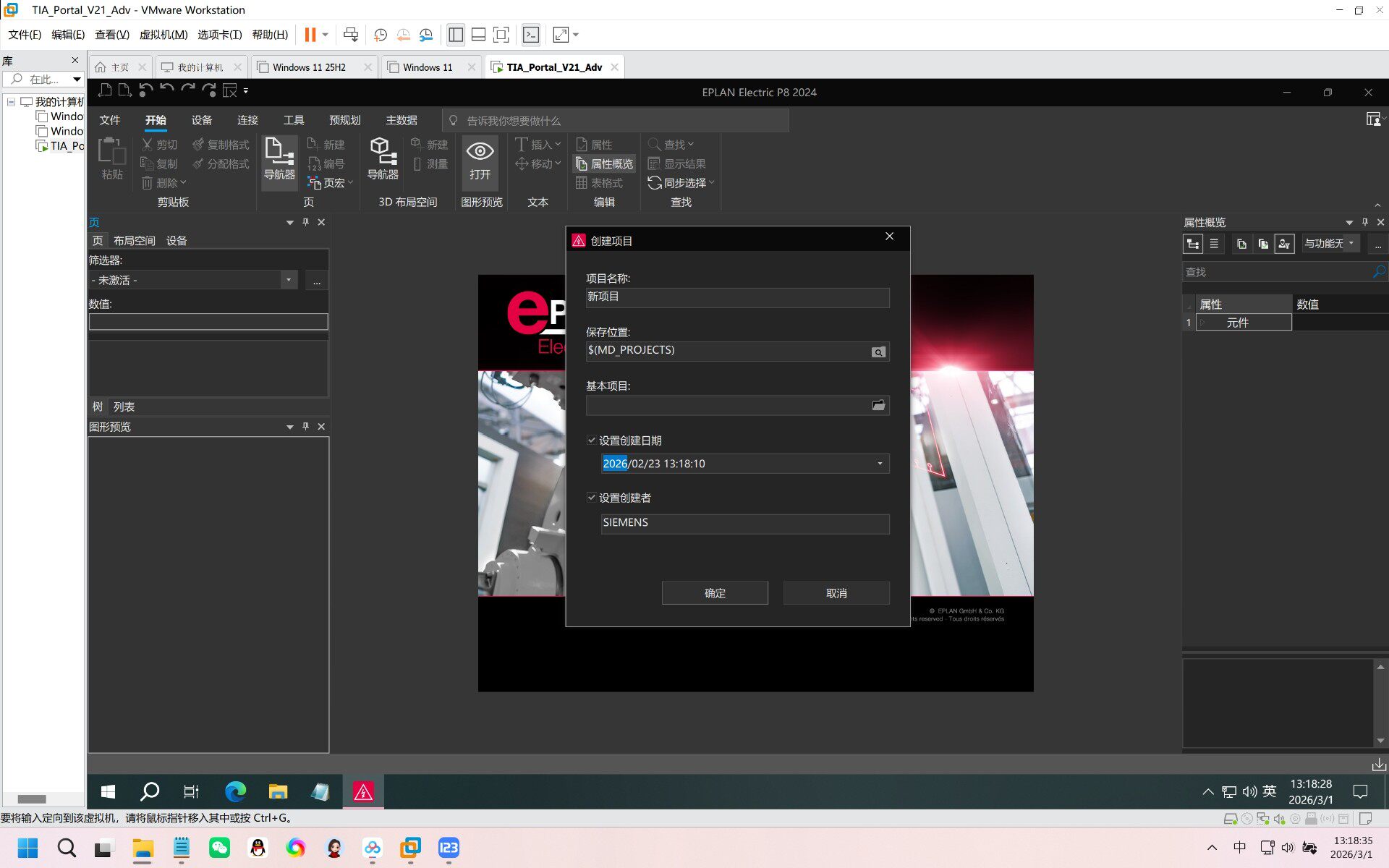Screen dimensions: 1389x868
Task: Open the page Navigator (导航器) in ribbon
Action: pyautogui.click(x=279, y=159)
